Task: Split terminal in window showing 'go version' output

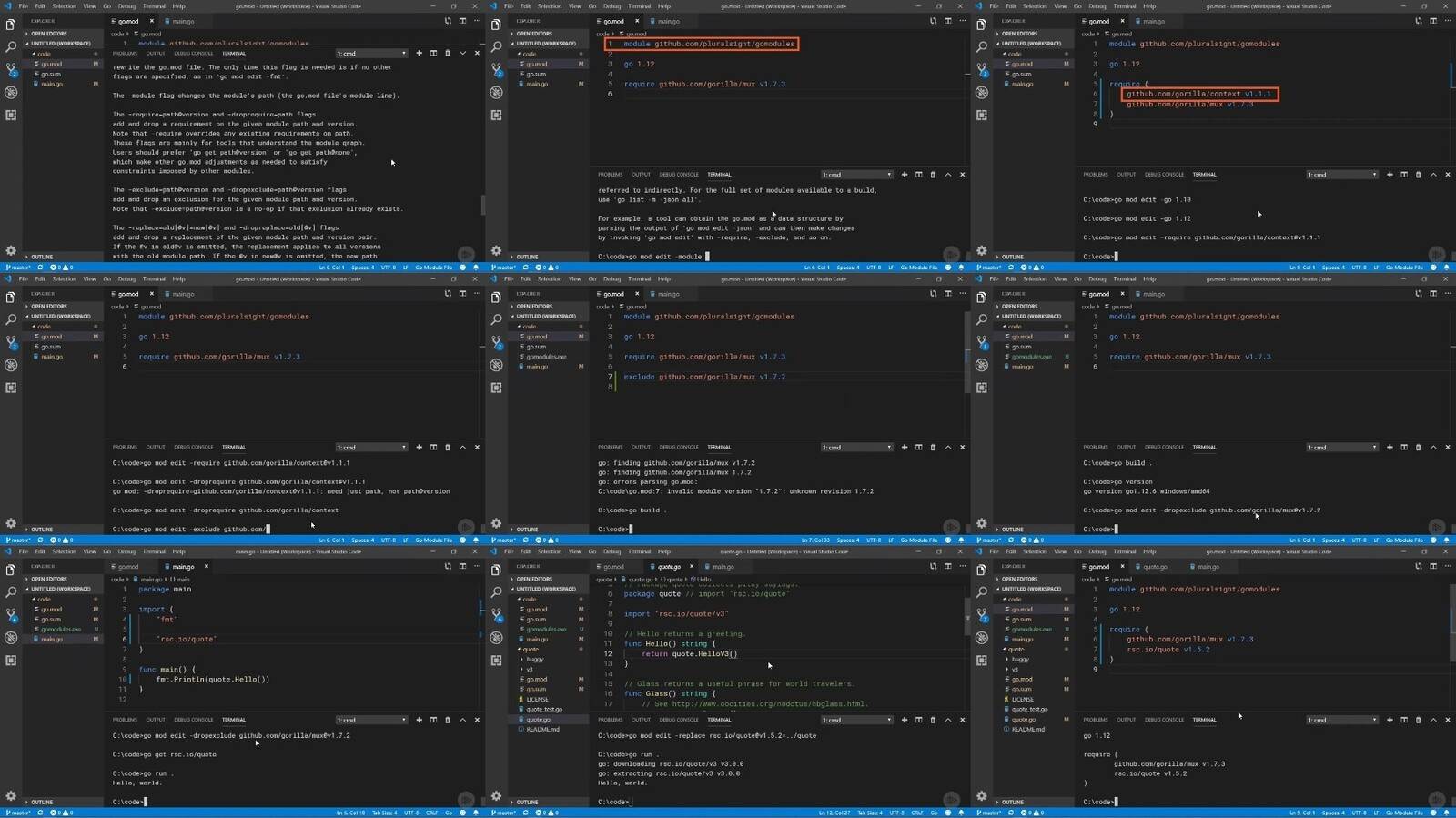Action: click(1404, 447)
